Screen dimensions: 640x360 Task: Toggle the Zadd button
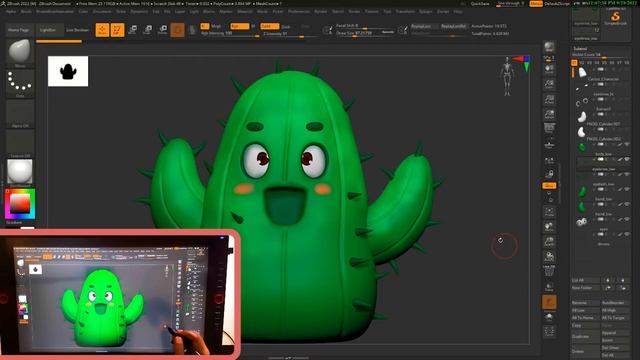point(269,26)
